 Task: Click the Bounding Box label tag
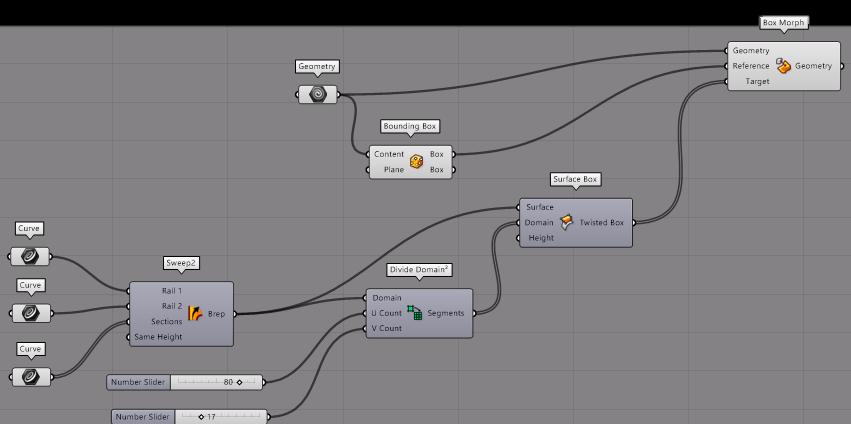pos(409,126)
